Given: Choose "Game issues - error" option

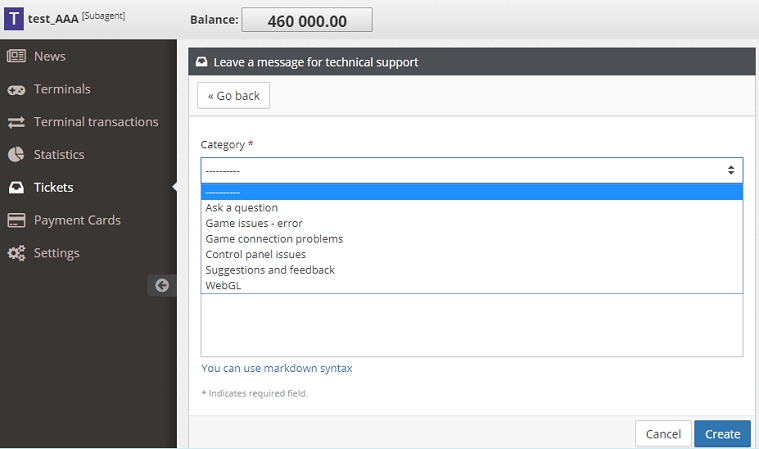Looking at the screenshot, I should [254, 223].
